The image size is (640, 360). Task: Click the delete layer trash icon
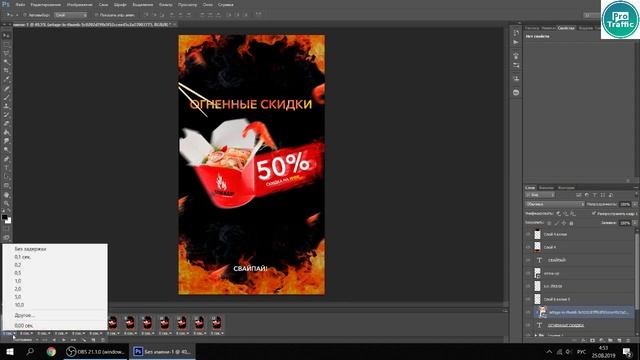point(628,340)
